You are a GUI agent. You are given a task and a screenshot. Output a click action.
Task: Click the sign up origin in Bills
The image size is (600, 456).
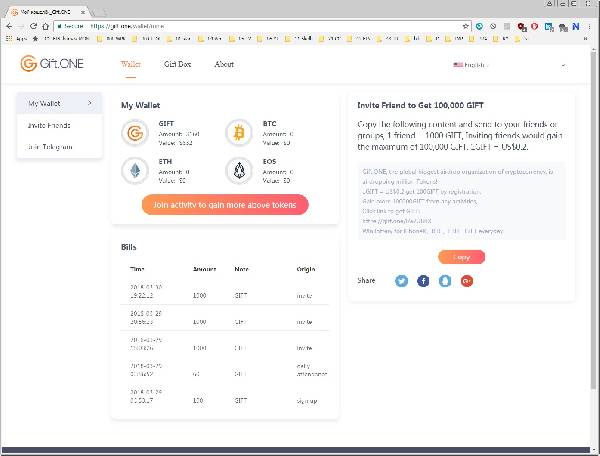click(x=307, y=401)
